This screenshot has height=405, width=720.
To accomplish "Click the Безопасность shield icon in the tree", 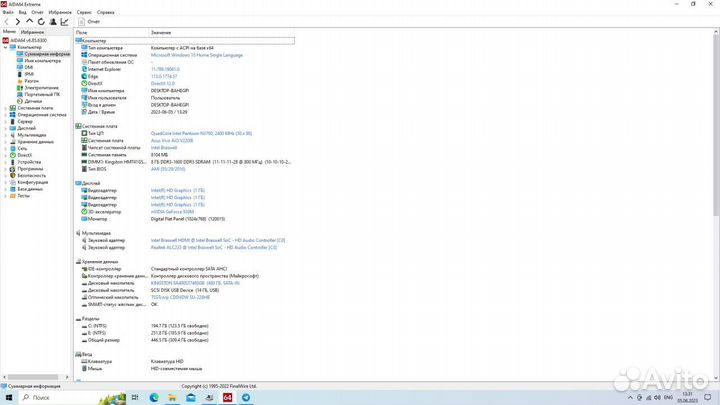I will pos(12,175).
